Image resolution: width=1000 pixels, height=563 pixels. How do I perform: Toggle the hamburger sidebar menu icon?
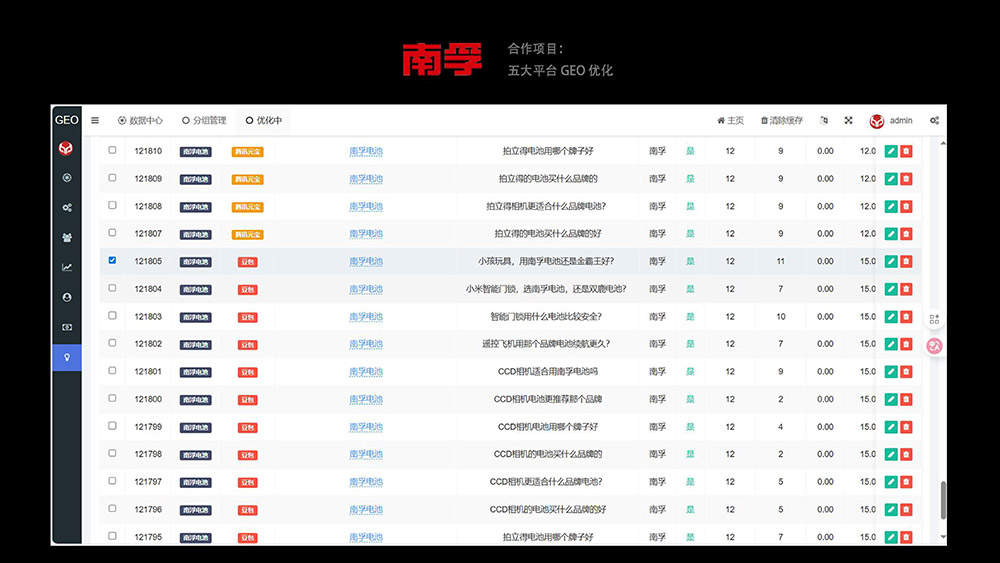point(95,121)
